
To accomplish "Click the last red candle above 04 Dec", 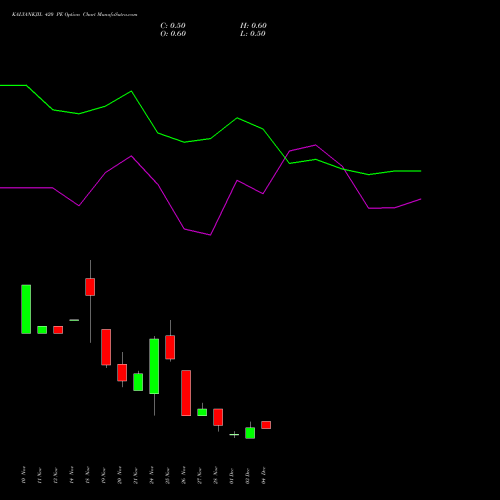I will pos(266,425).
